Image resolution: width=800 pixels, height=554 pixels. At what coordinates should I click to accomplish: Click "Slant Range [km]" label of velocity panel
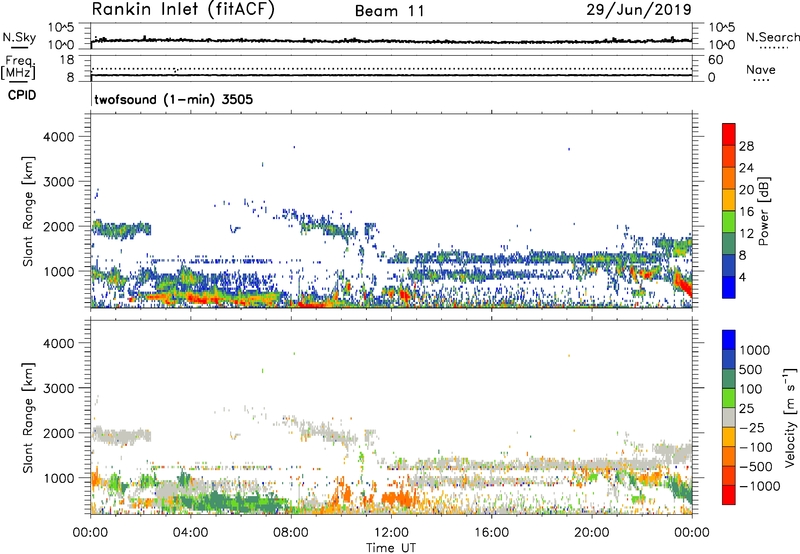pos(28,418)
